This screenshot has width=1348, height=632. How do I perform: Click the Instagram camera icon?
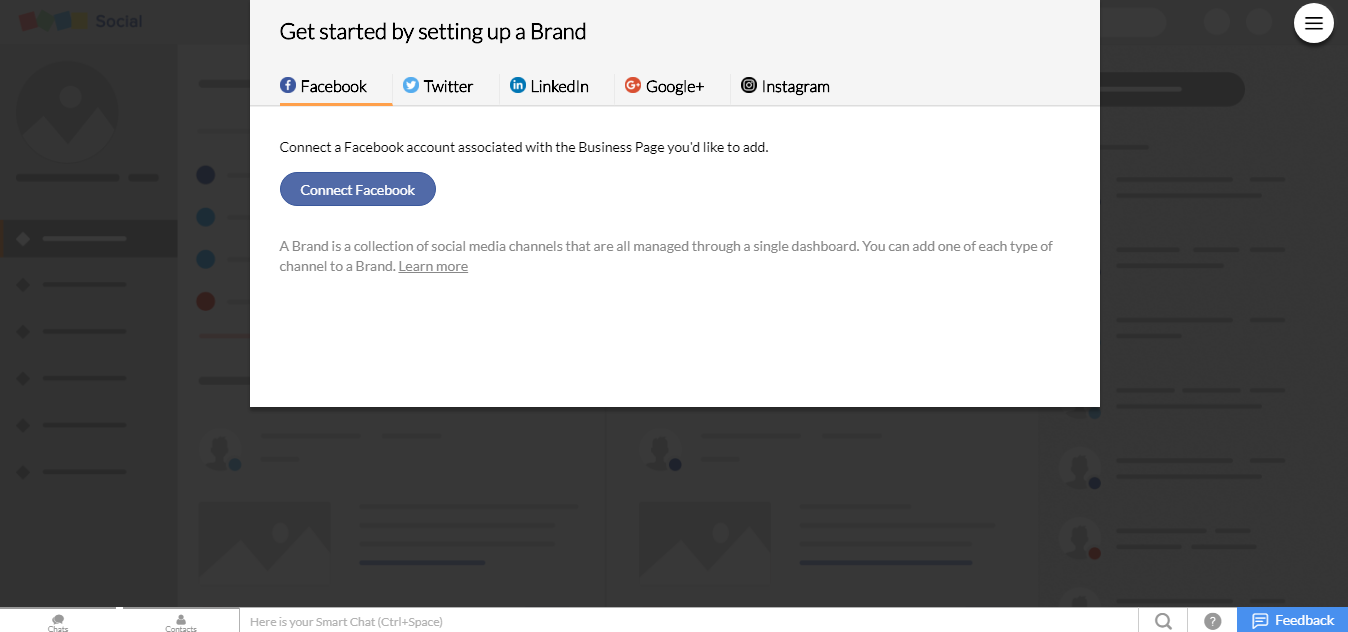tap(749, 85)
